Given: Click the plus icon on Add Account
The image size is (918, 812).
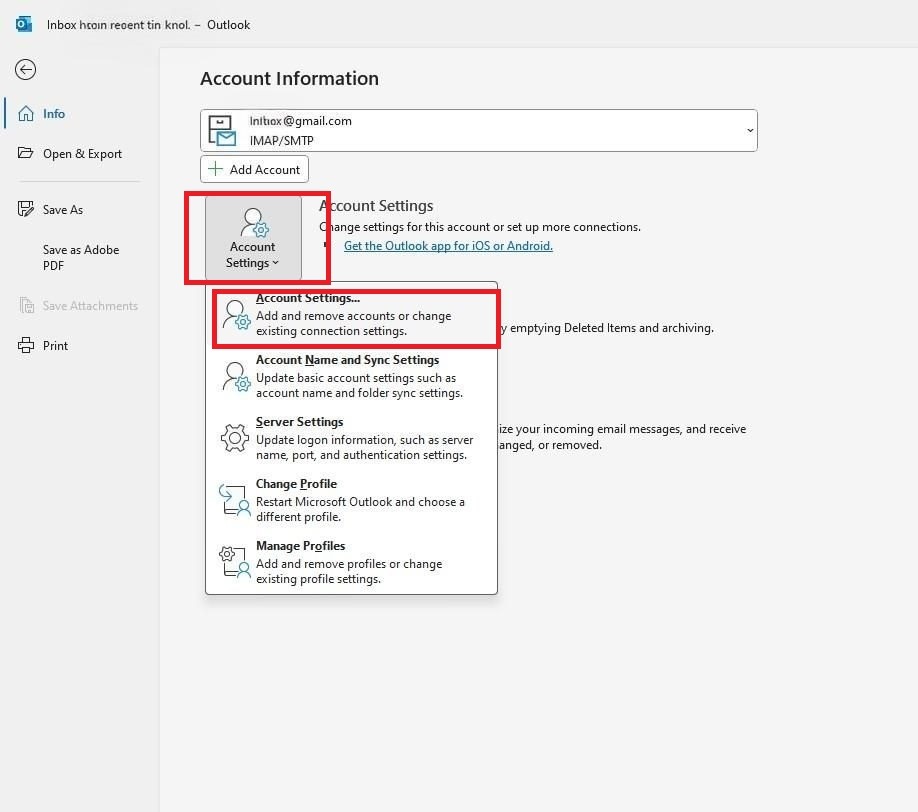Looking at the screenshot, I should [215, 169].
